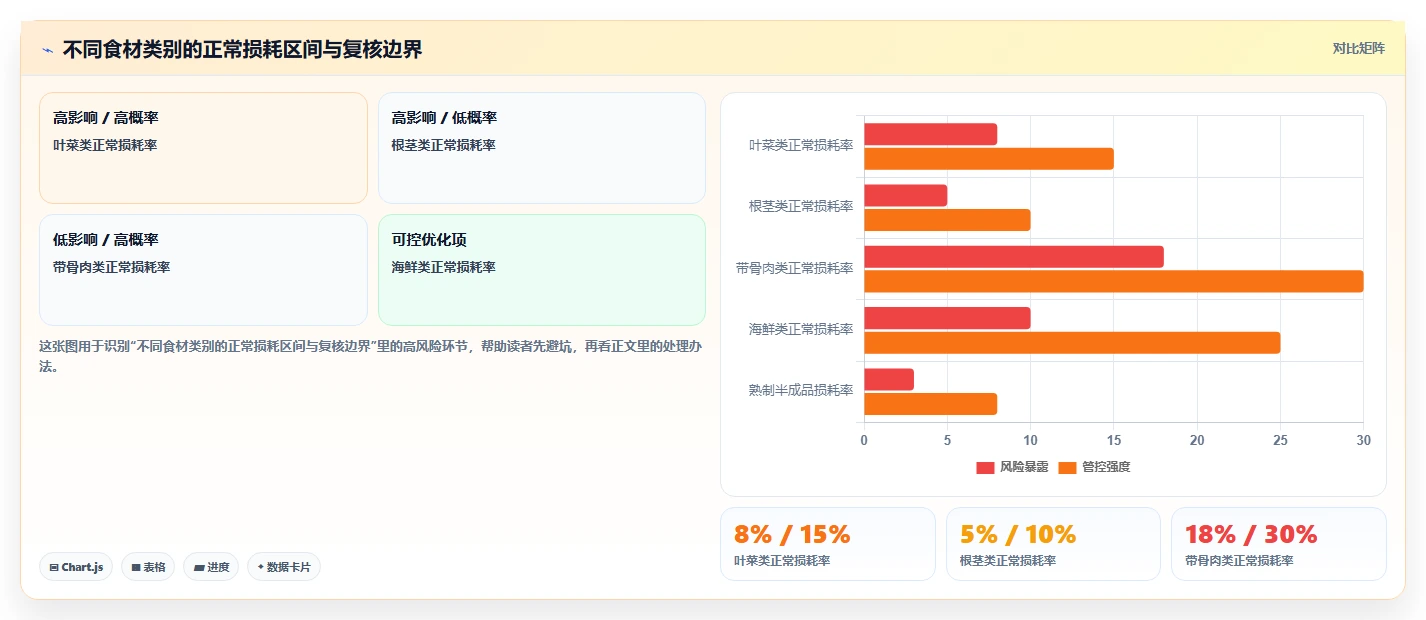Click the small blue icon before the title
The image size is (1426, 620).
(x=47, y=50)
